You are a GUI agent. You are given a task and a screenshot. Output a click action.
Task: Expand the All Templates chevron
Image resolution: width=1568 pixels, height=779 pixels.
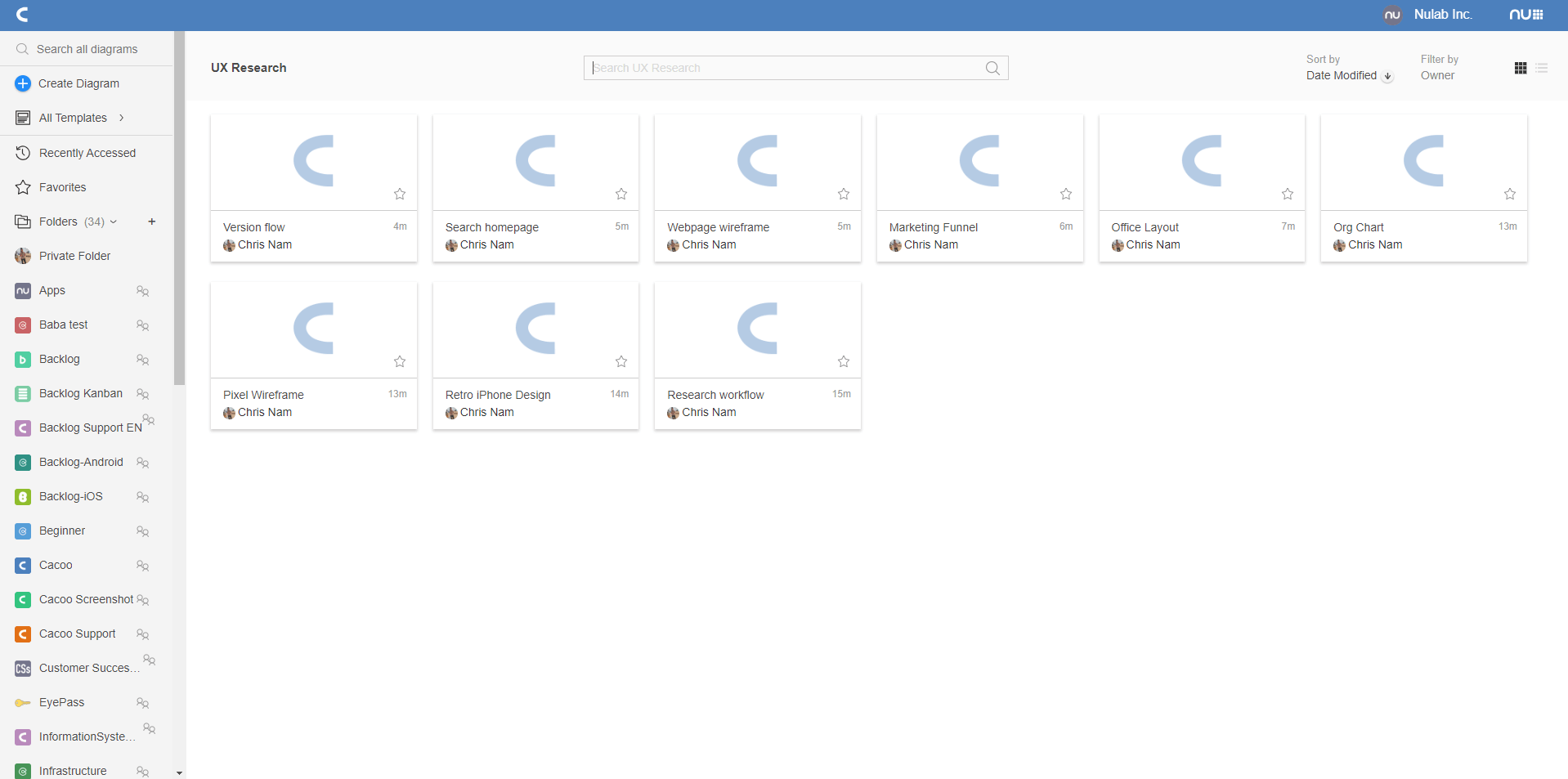[x=122, y=118]
